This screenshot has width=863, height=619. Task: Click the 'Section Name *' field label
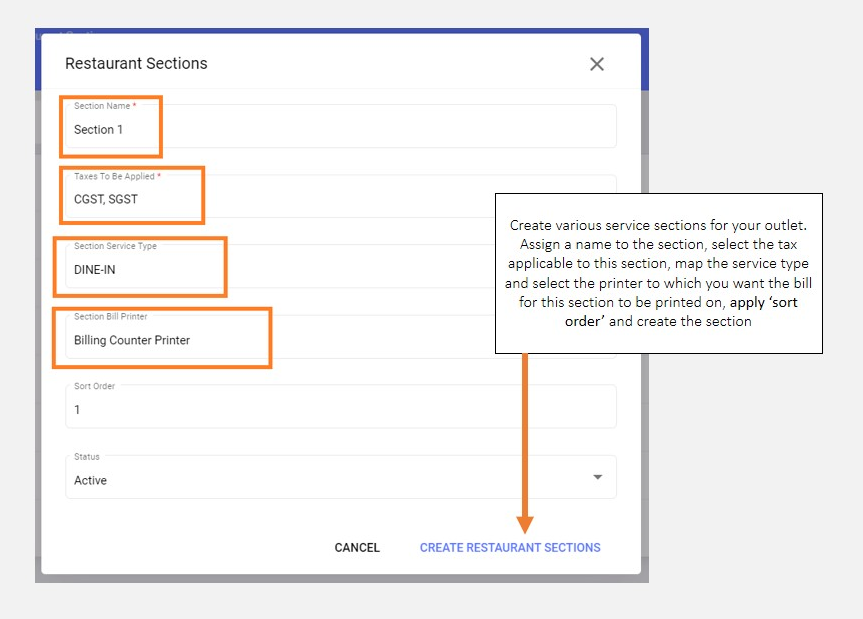click(105, 106)
